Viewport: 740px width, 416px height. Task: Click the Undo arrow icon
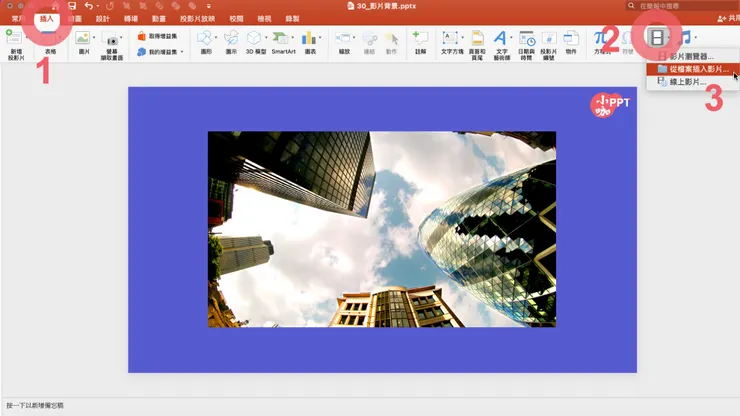(88, 6)
